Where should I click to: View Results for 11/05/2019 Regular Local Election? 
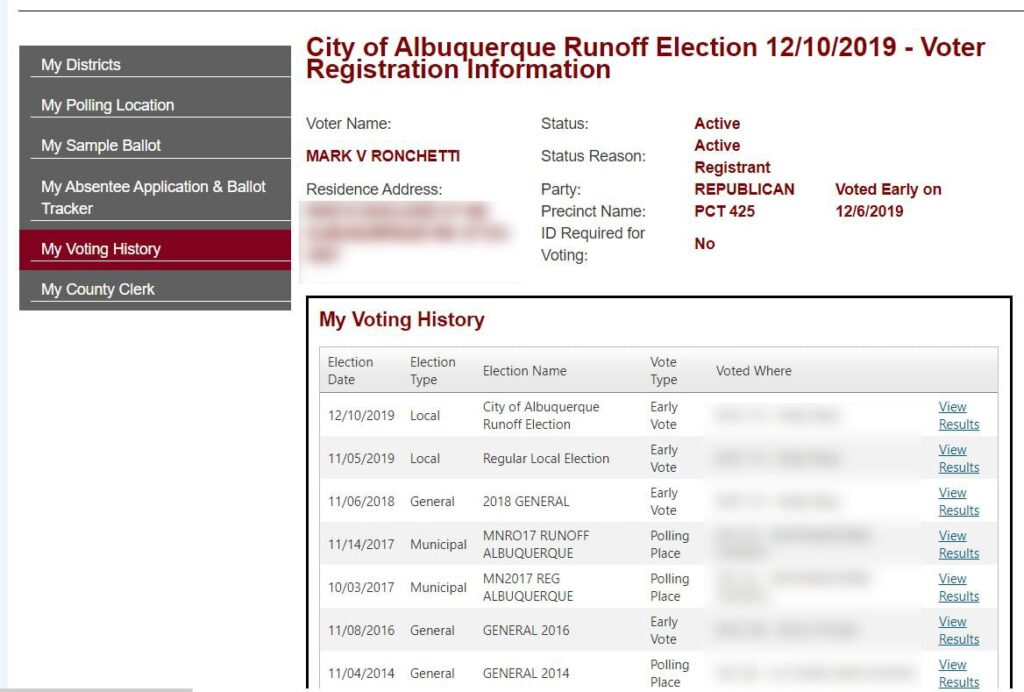point(959,458)
